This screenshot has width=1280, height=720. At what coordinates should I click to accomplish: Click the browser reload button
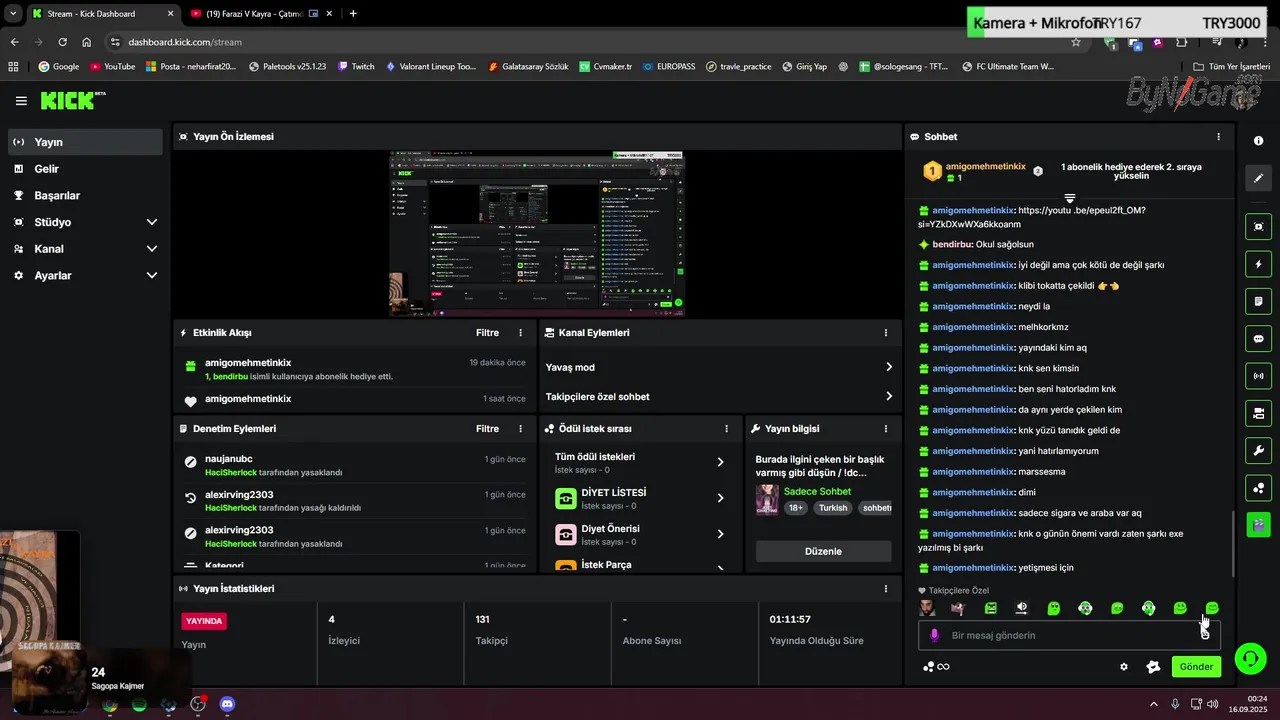coord(62,42)
